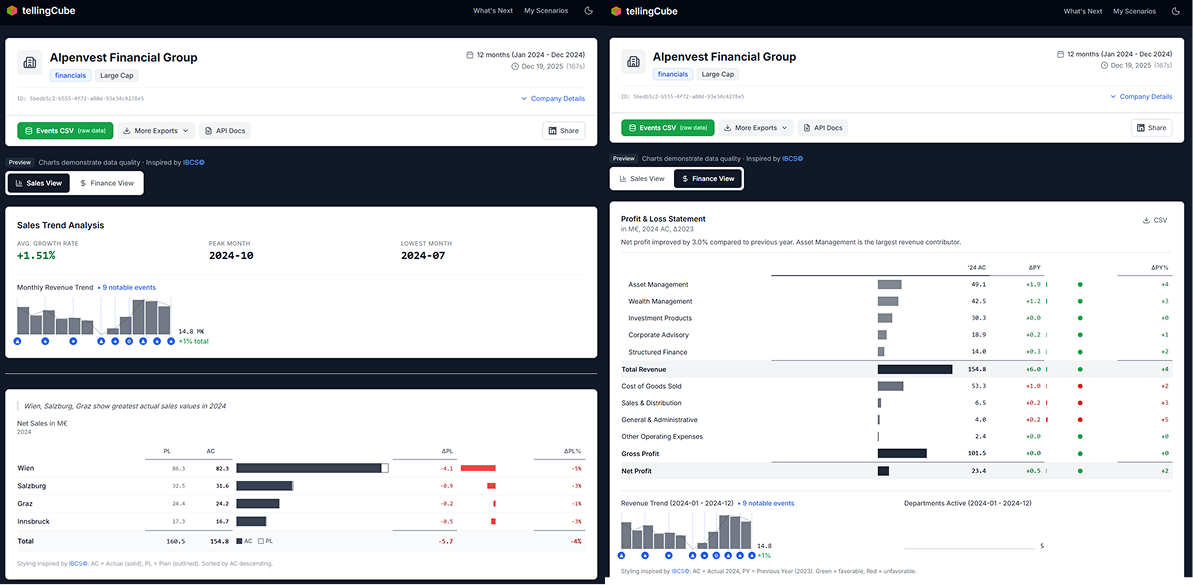Click last event marker under Monthly Revenue Trend
1193x585 pixels.
click(x=171, y=342)
